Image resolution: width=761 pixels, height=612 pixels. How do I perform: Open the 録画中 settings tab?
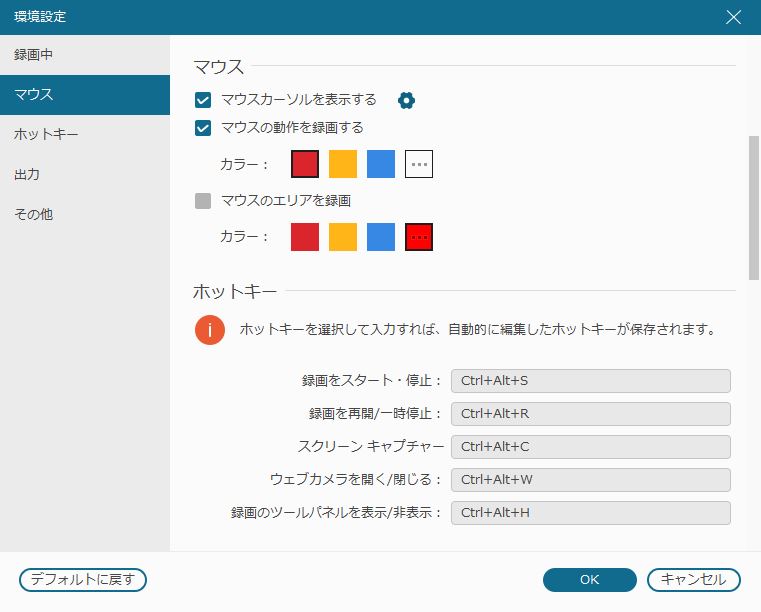click(85, 55)
